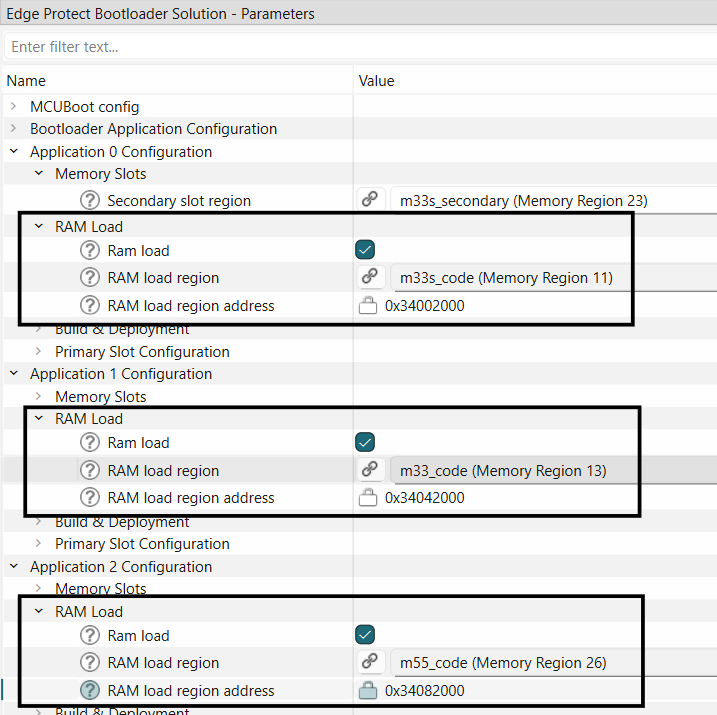
Task: Click the filter text input field
Action: 358,47
